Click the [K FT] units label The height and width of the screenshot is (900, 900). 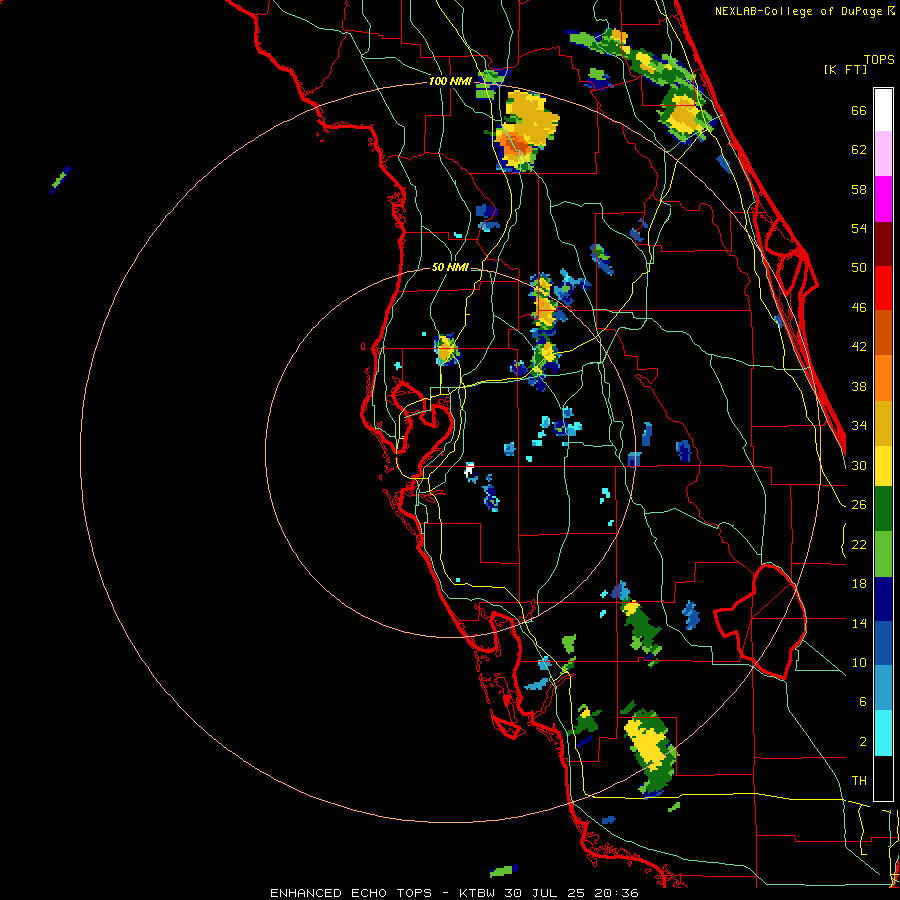[845, 69]
